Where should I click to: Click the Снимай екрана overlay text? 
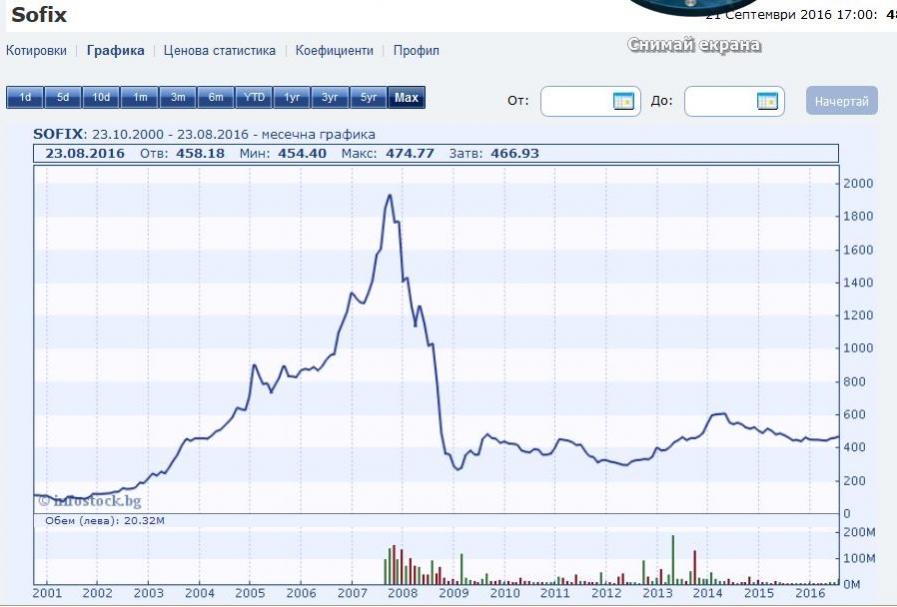[x=694, y=45]
